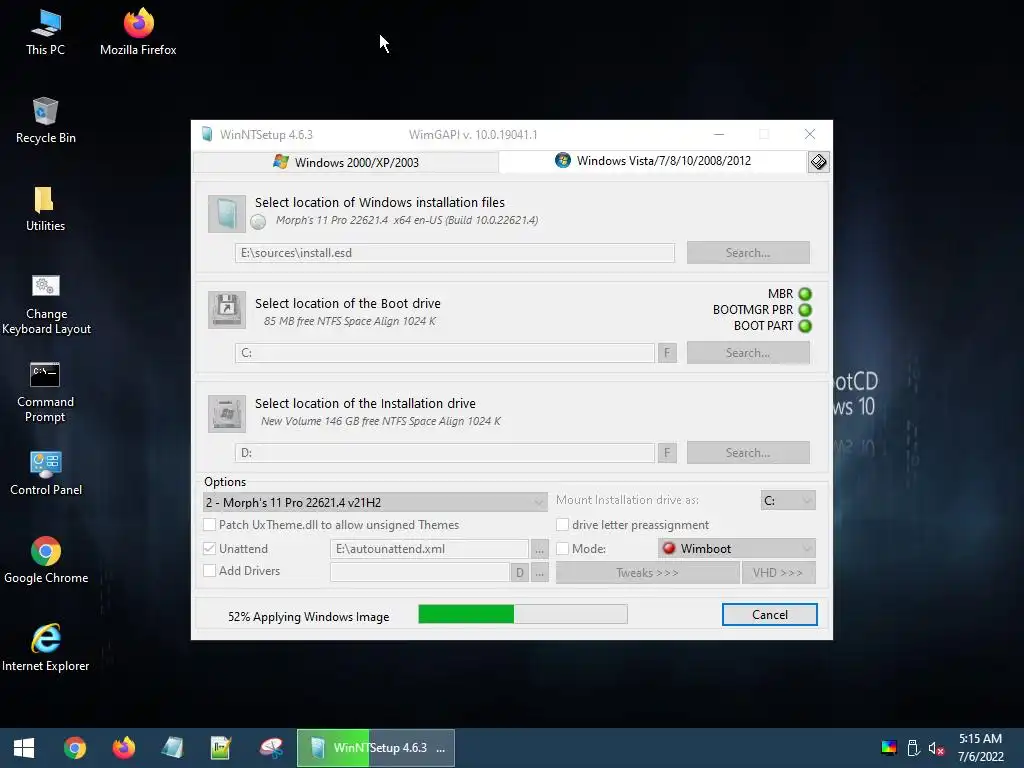Toggle Patch UxTheme.dll checkbox
This screenshot has width=1024, height=768.
[210, 524]
